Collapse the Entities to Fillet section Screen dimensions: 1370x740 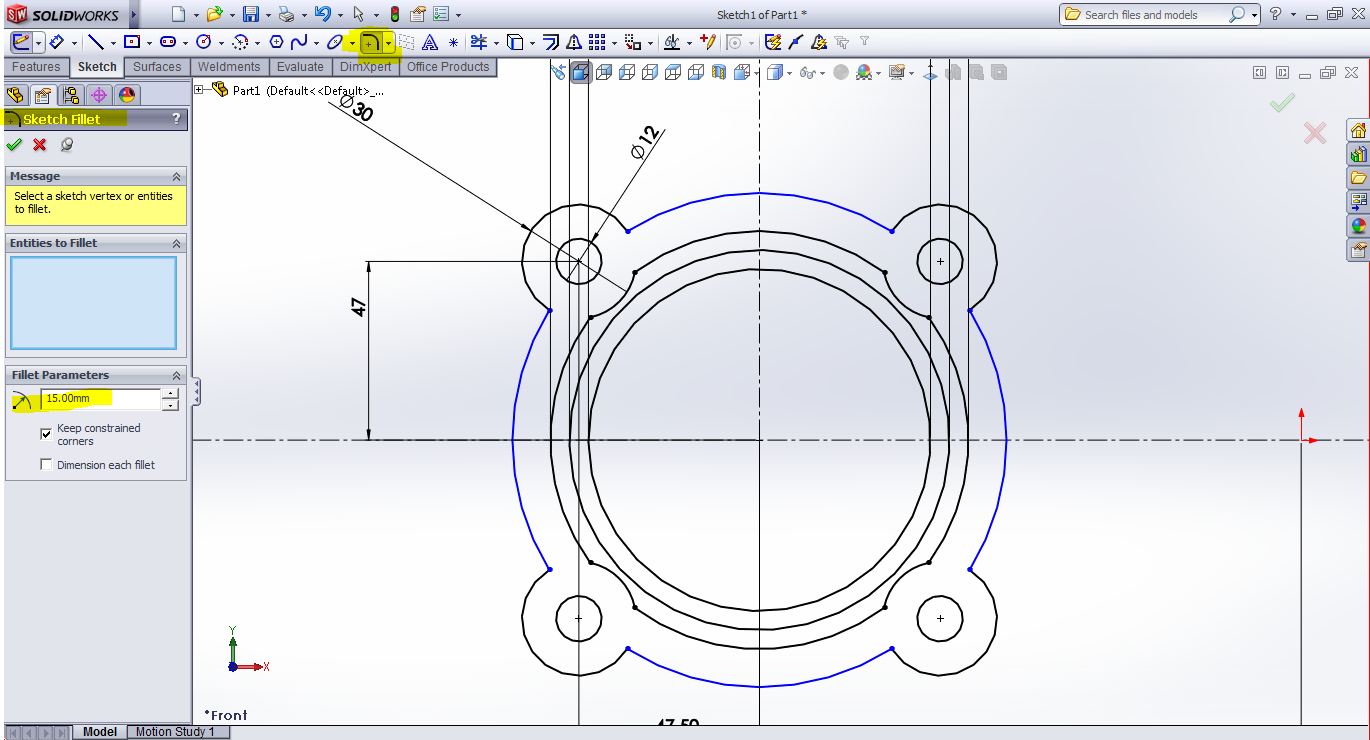[x=176, y=244]
